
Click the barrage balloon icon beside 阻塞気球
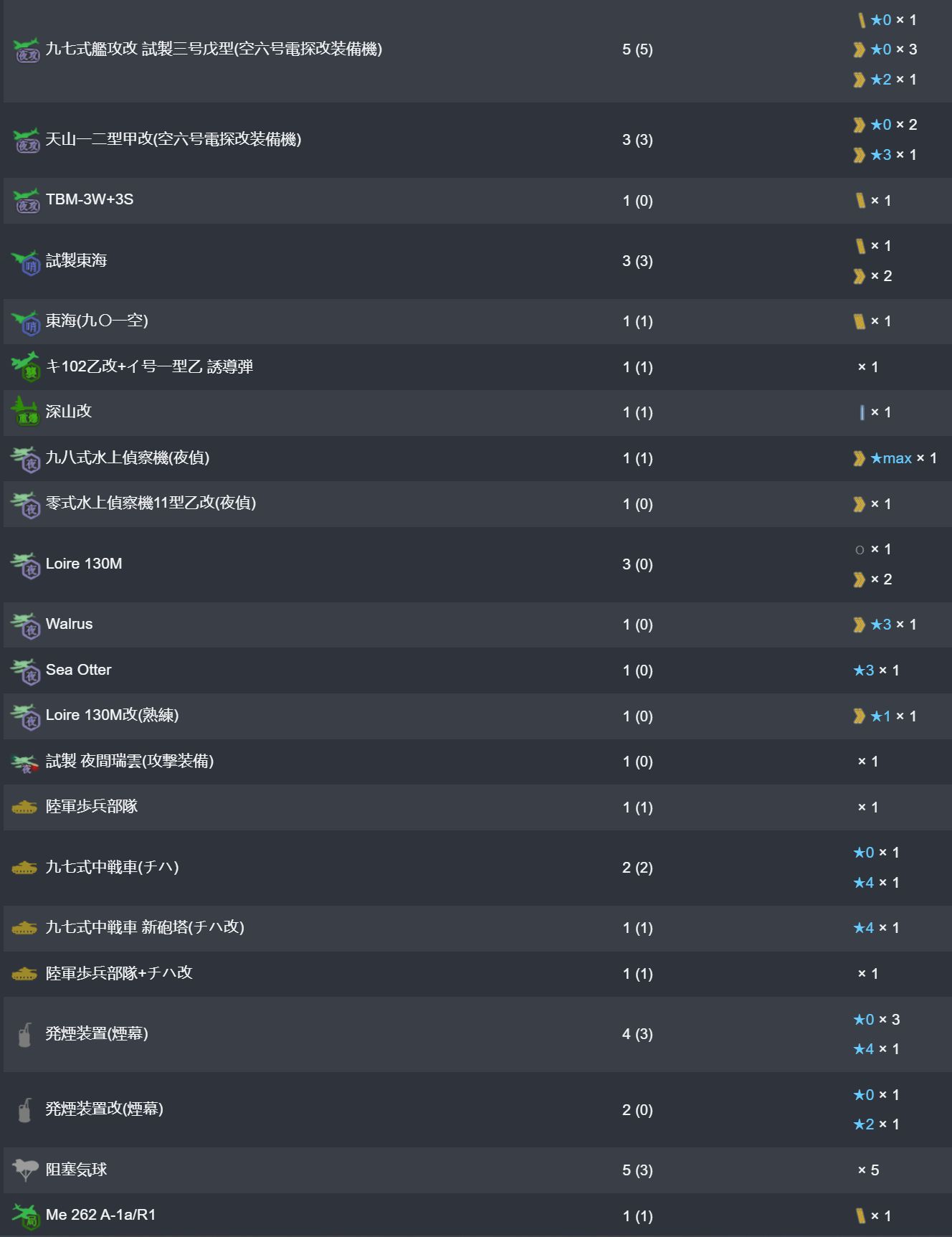pos(25,1170)
